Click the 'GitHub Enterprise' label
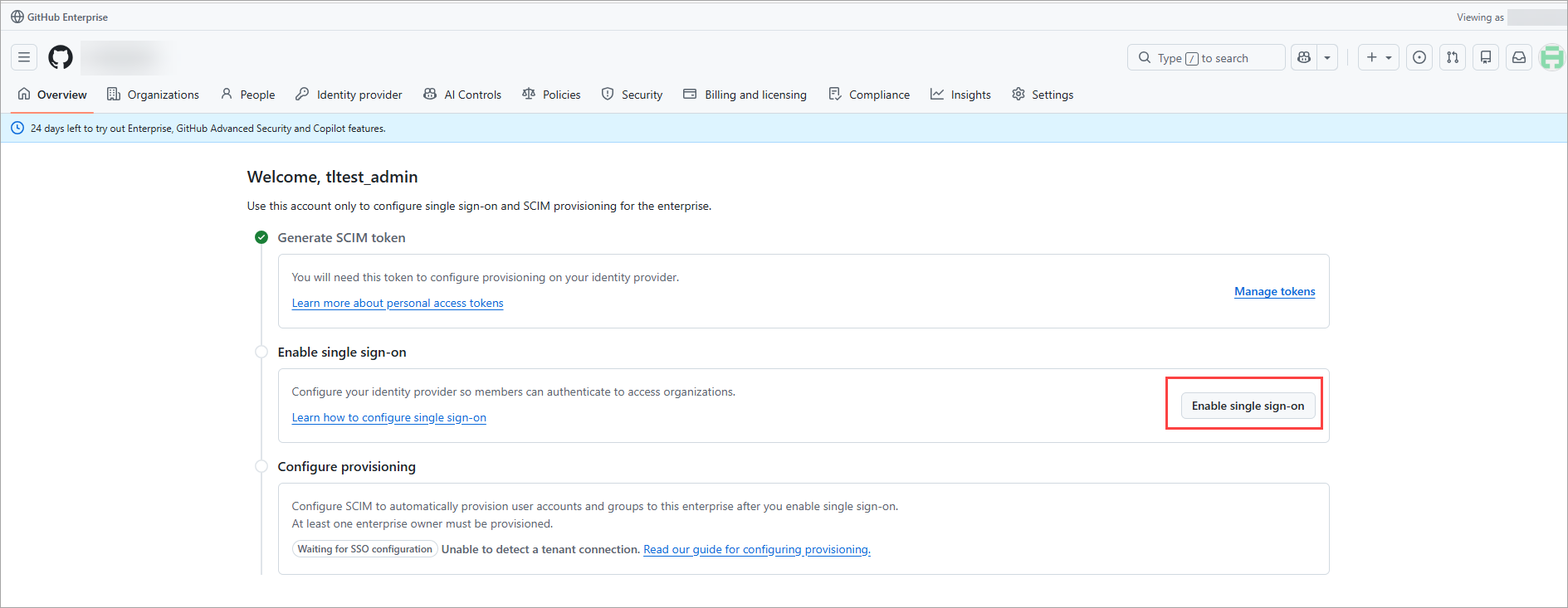The image size is (1568, 608). 68,17
